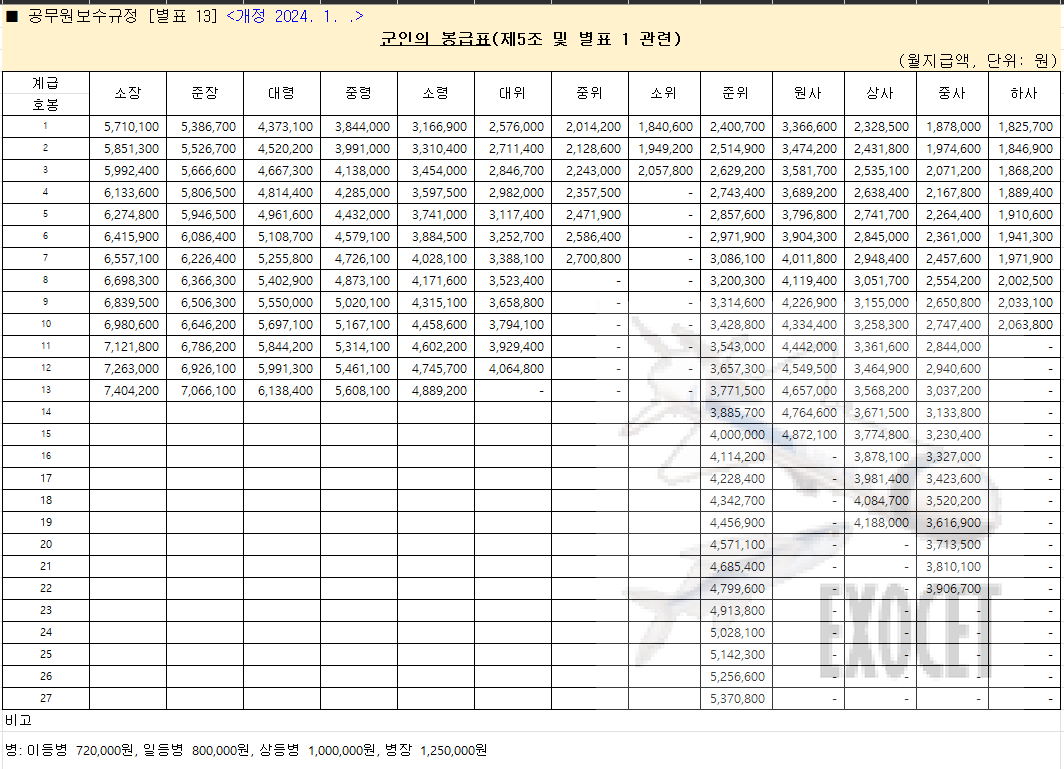The image size is (1064, 769).
Task: Click the 계급 header label
Action: [x=45, y=83]
